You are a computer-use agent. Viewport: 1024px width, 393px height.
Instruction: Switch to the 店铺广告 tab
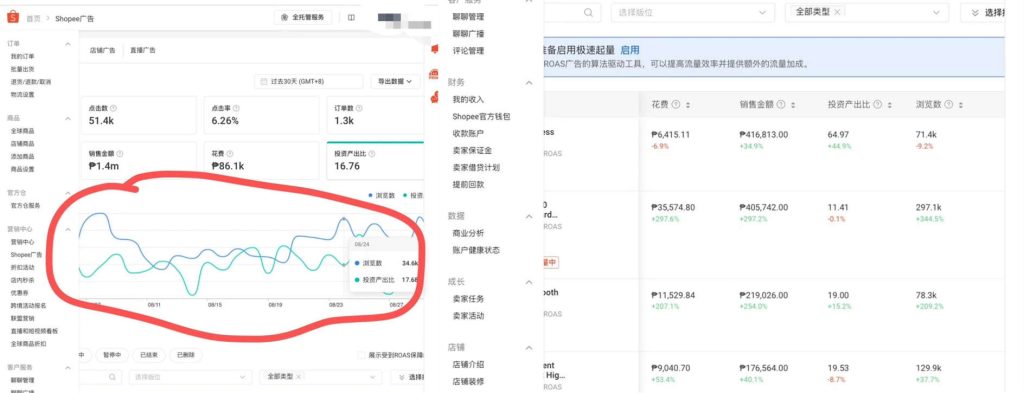click(x=103, y=50)
